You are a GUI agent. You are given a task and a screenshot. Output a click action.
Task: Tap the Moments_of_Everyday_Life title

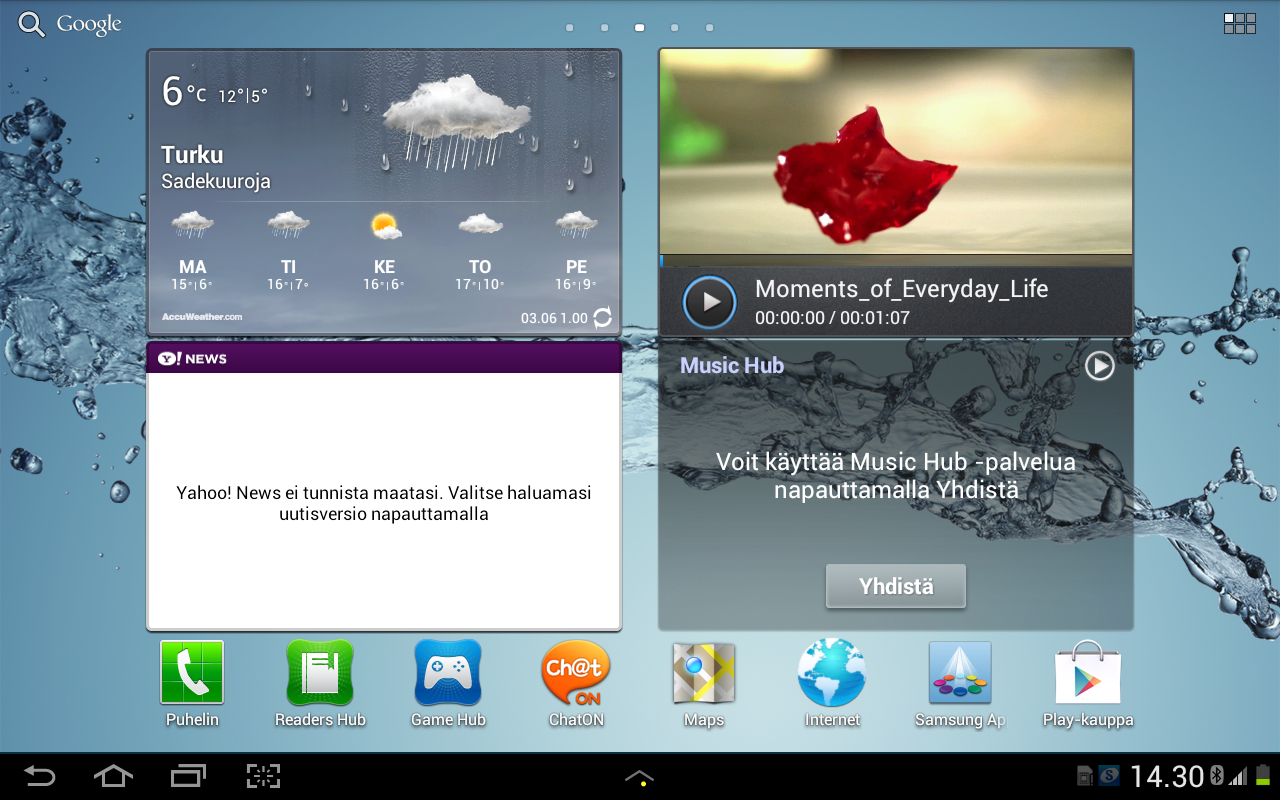click(902, 289)
